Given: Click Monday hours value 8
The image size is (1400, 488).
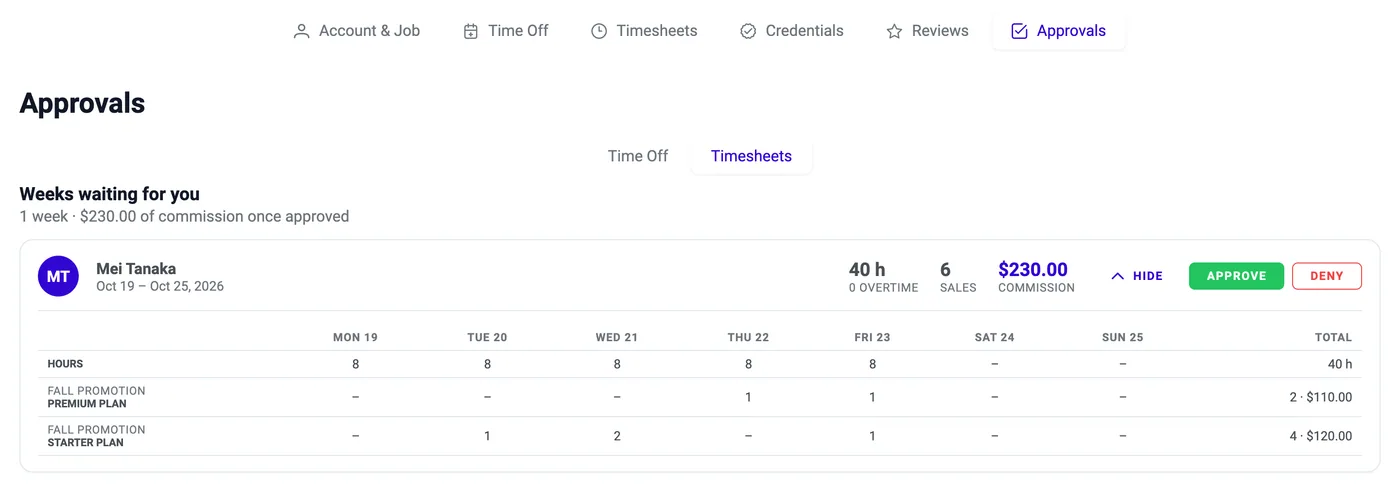Looking at the screenshot, I should tap(355, 364).
